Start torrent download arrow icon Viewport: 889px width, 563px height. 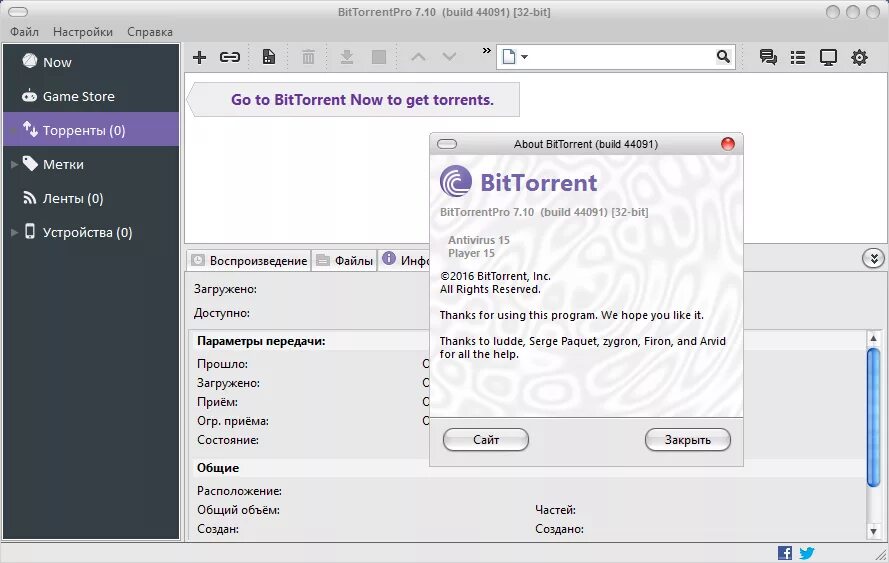pos(346,57)
